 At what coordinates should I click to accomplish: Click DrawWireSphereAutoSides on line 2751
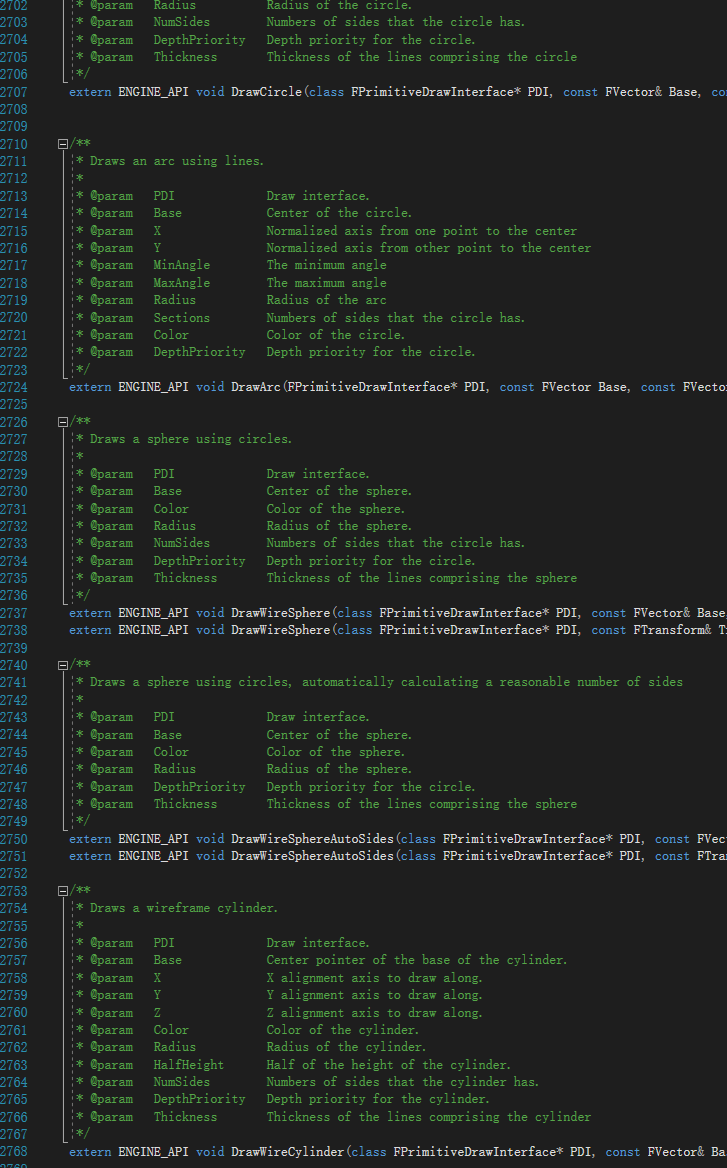312,856
